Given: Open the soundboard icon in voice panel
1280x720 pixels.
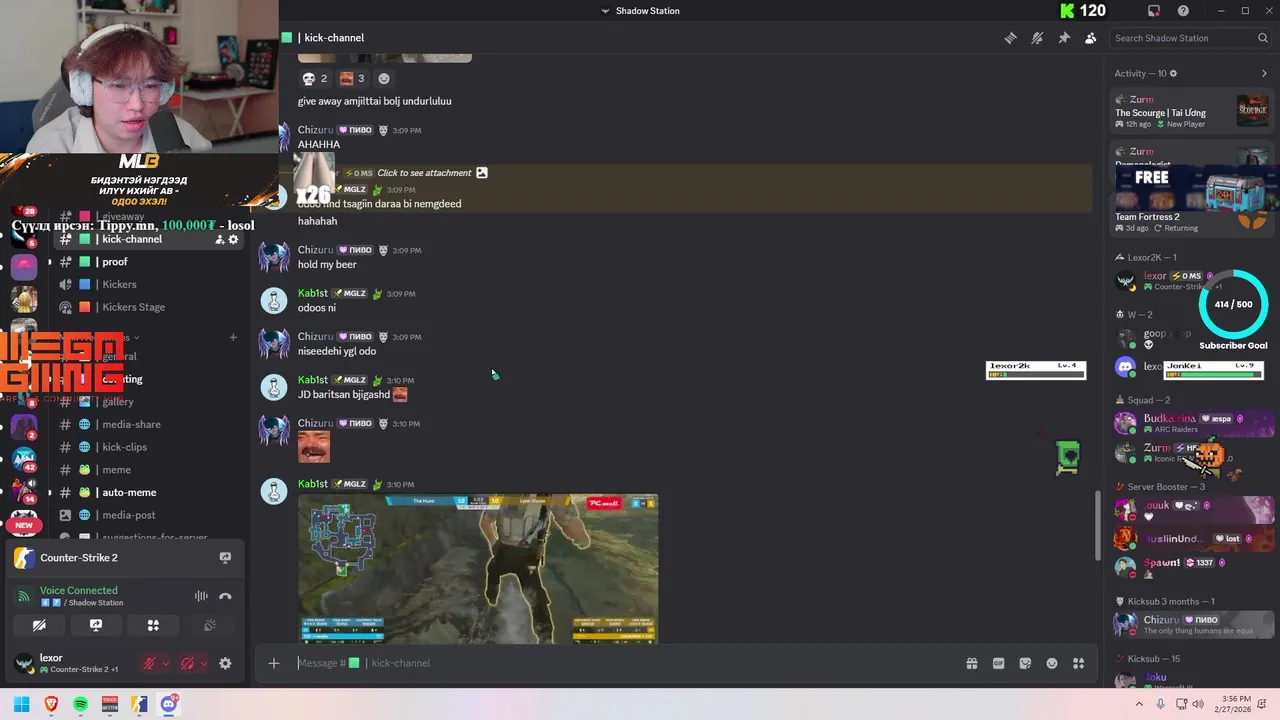Looking at the screenshot, I should [x=210, y=625].
